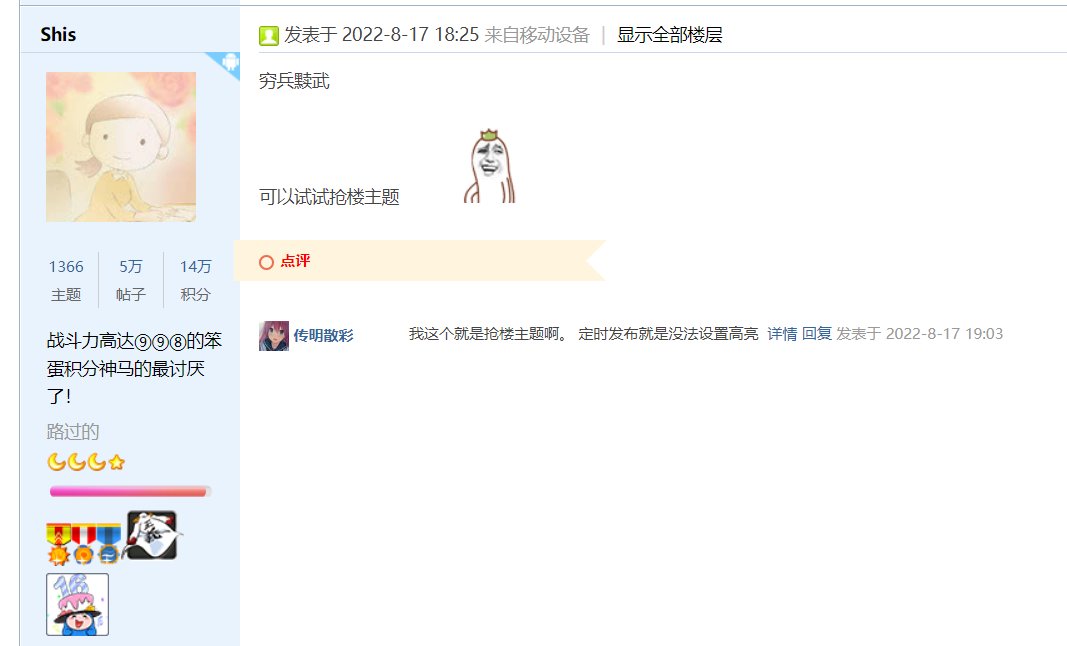
Task: Open the 传明散彩 commenter name link
Action: coord(323,336)
